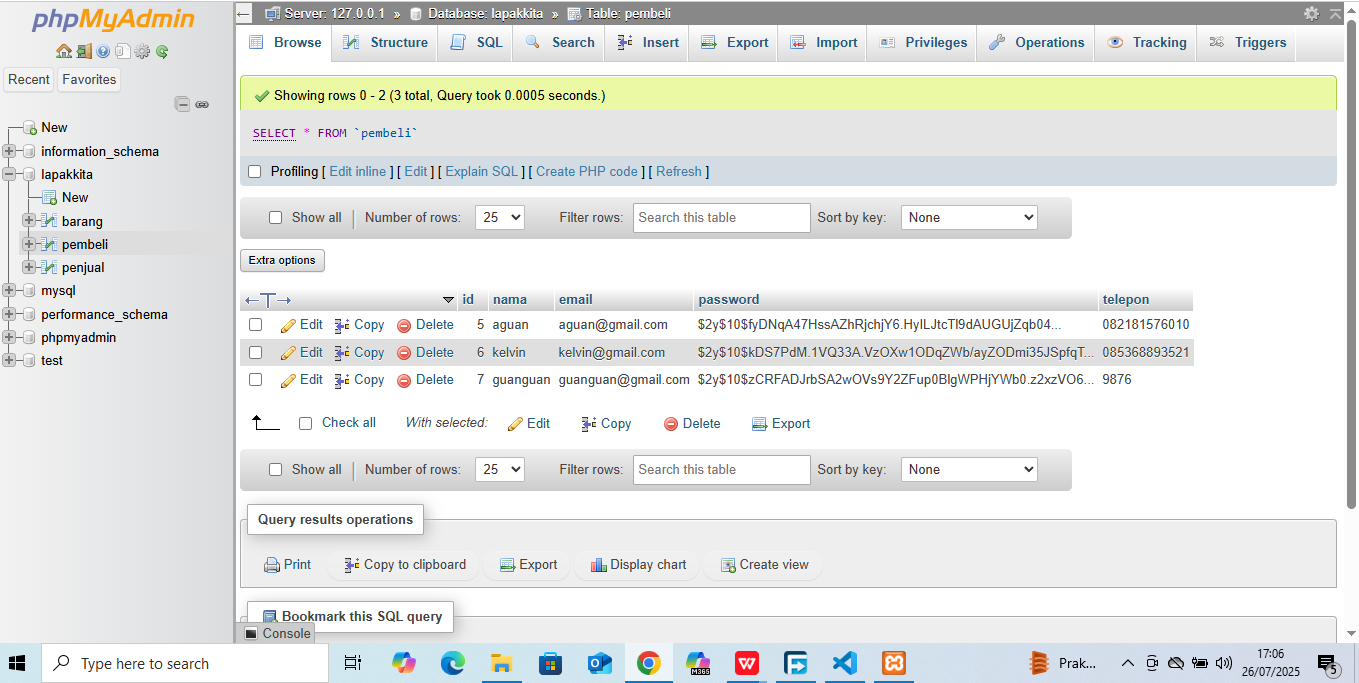Viewport: 1359px width, 683px height.
Task: Switch to Search tab
Action: click(x=560, y=42)
